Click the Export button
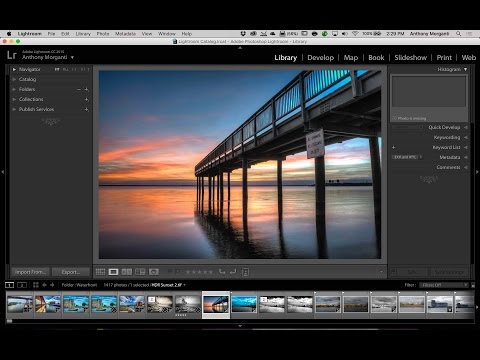The image size is (480, 360). [x=71, y=272]
